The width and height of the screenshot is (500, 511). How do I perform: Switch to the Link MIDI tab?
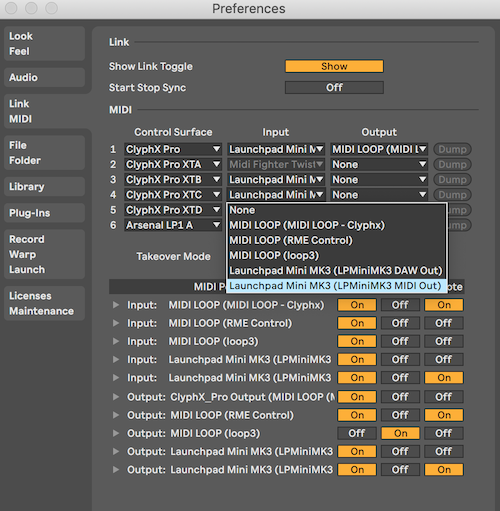point(44,111)
